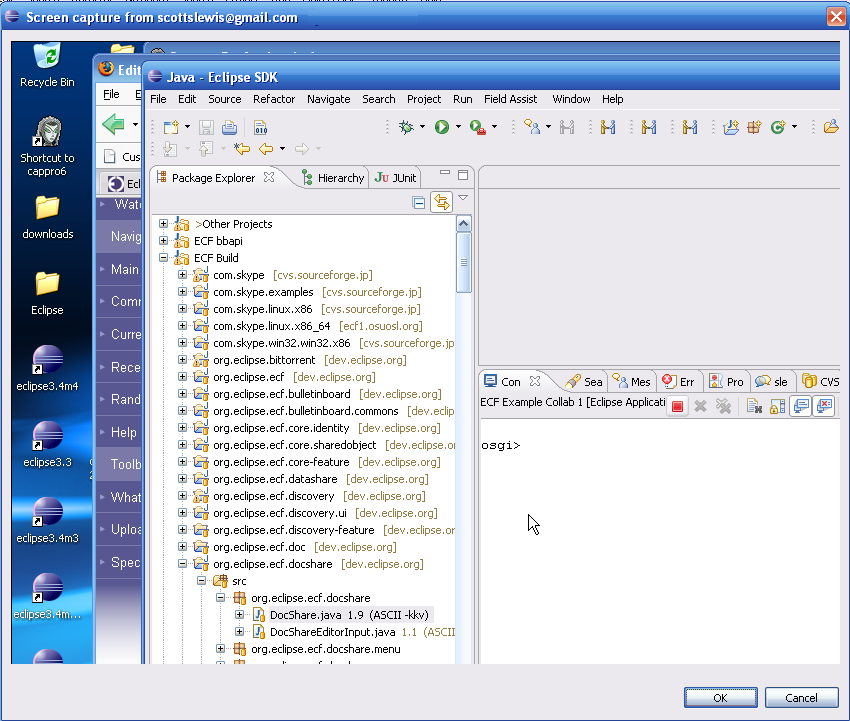Expand the org.eclipse.bittorrent project

click(x=182, y=359)
